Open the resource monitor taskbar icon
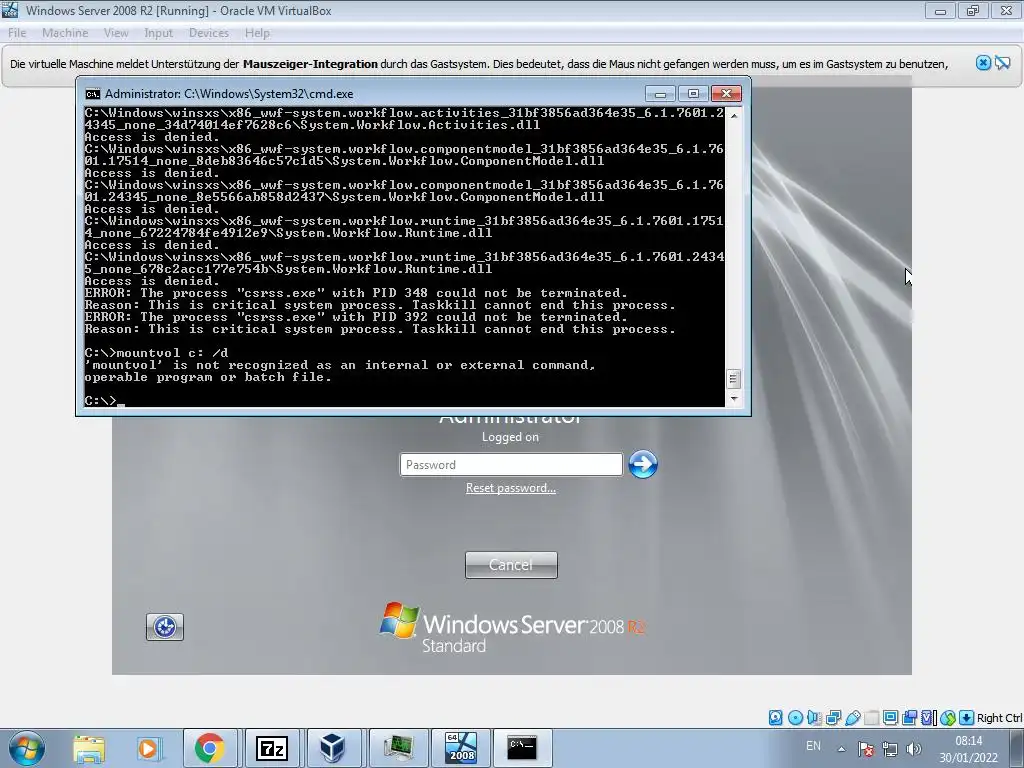This screenshot has width=1024, height=768. coord(398,748)
